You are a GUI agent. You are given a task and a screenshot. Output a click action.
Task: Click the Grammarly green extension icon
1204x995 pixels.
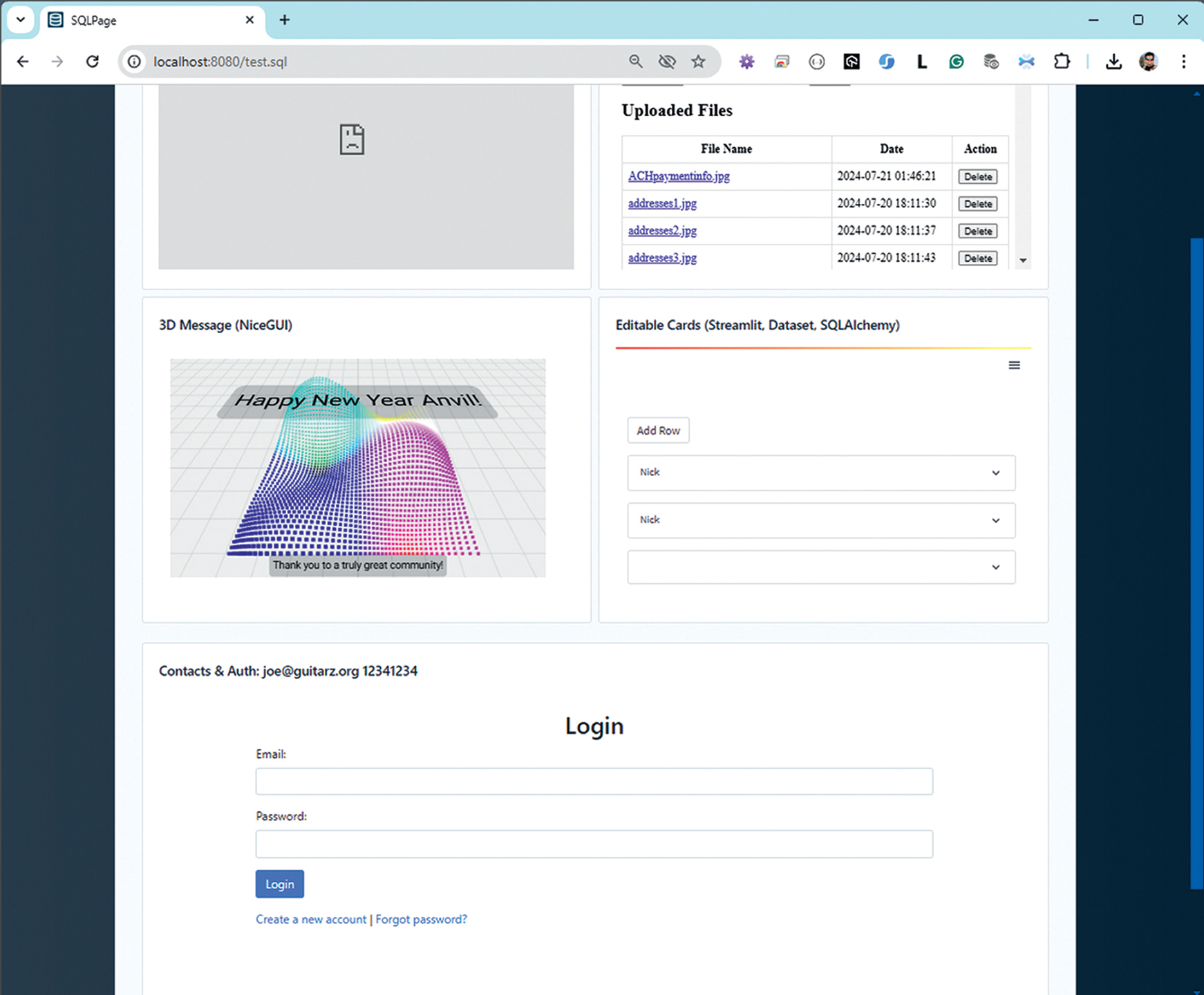click(x=957, y=61)
